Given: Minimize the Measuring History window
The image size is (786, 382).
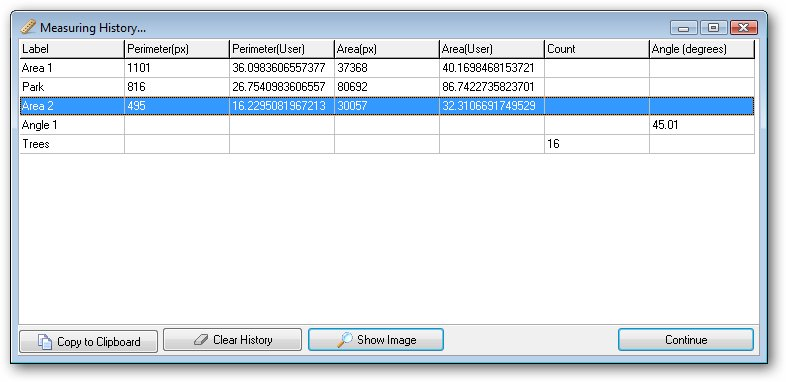Looking at the screenshot, I should coord(684,28).
